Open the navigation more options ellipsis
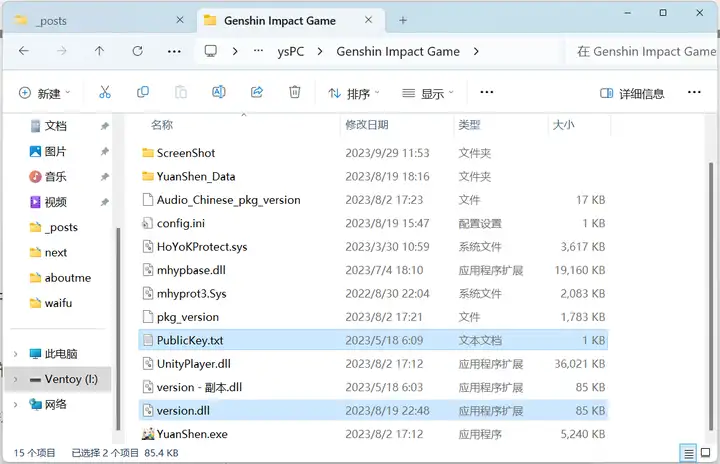This screenshot has width=720, height=464. (x=174, y=51)
